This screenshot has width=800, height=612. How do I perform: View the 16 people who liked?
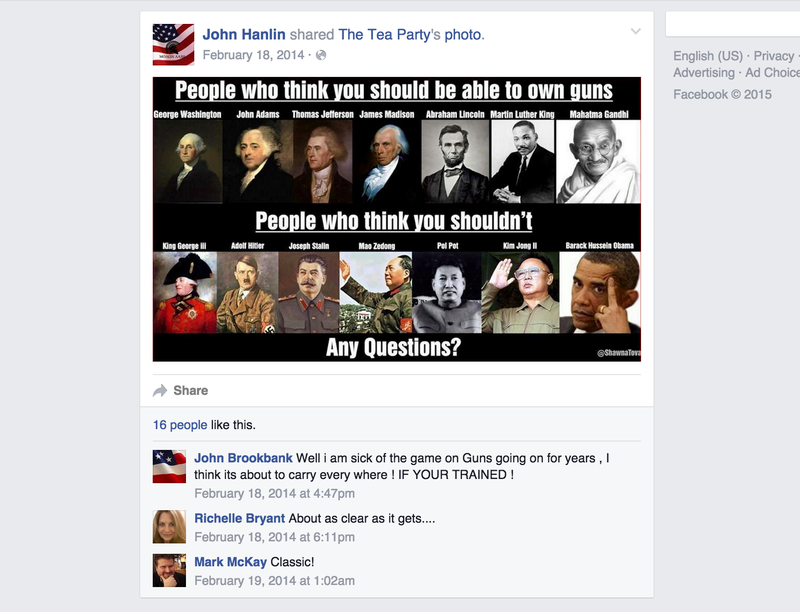pos(180,425)
